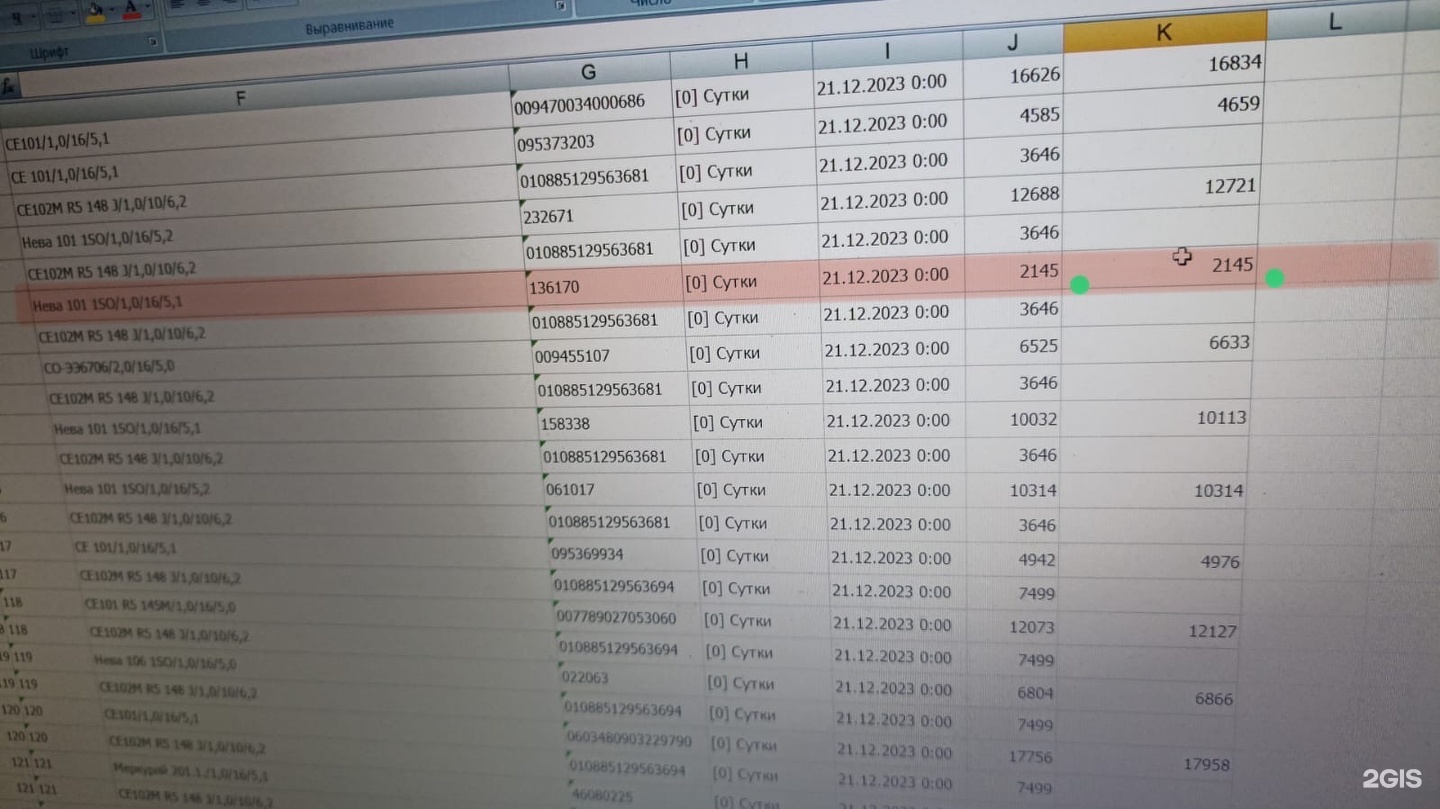Apply the fill color bucket button

pos(96,11)
